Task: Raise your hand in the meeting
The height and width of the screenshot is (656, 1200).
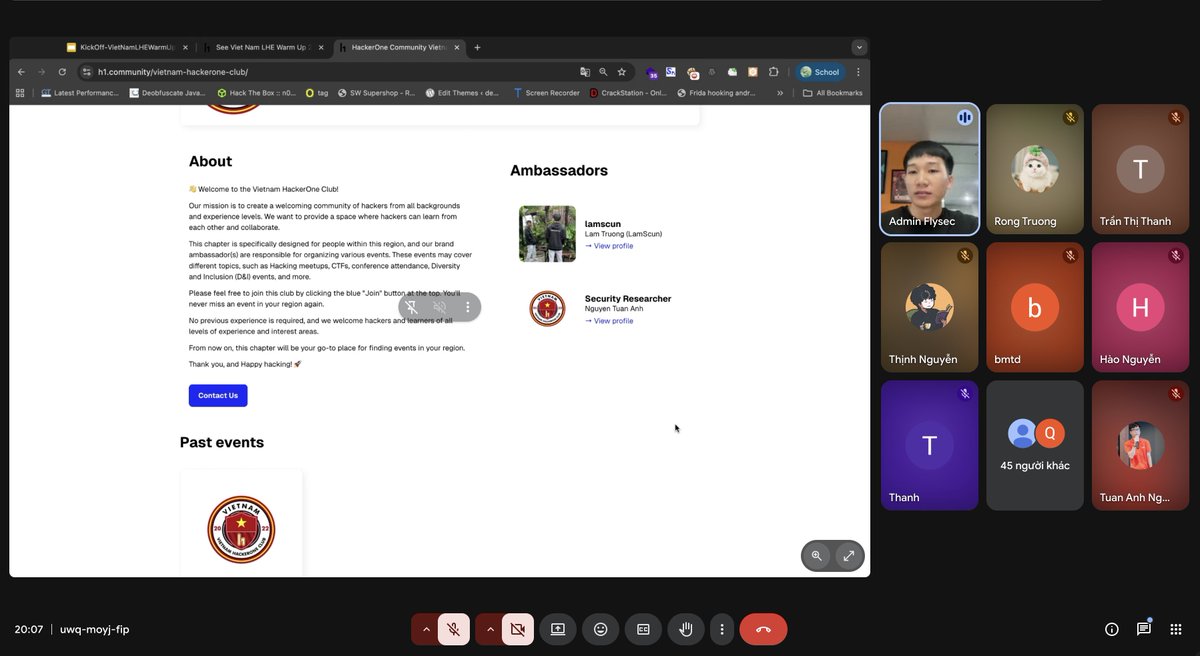Action: 686,629
